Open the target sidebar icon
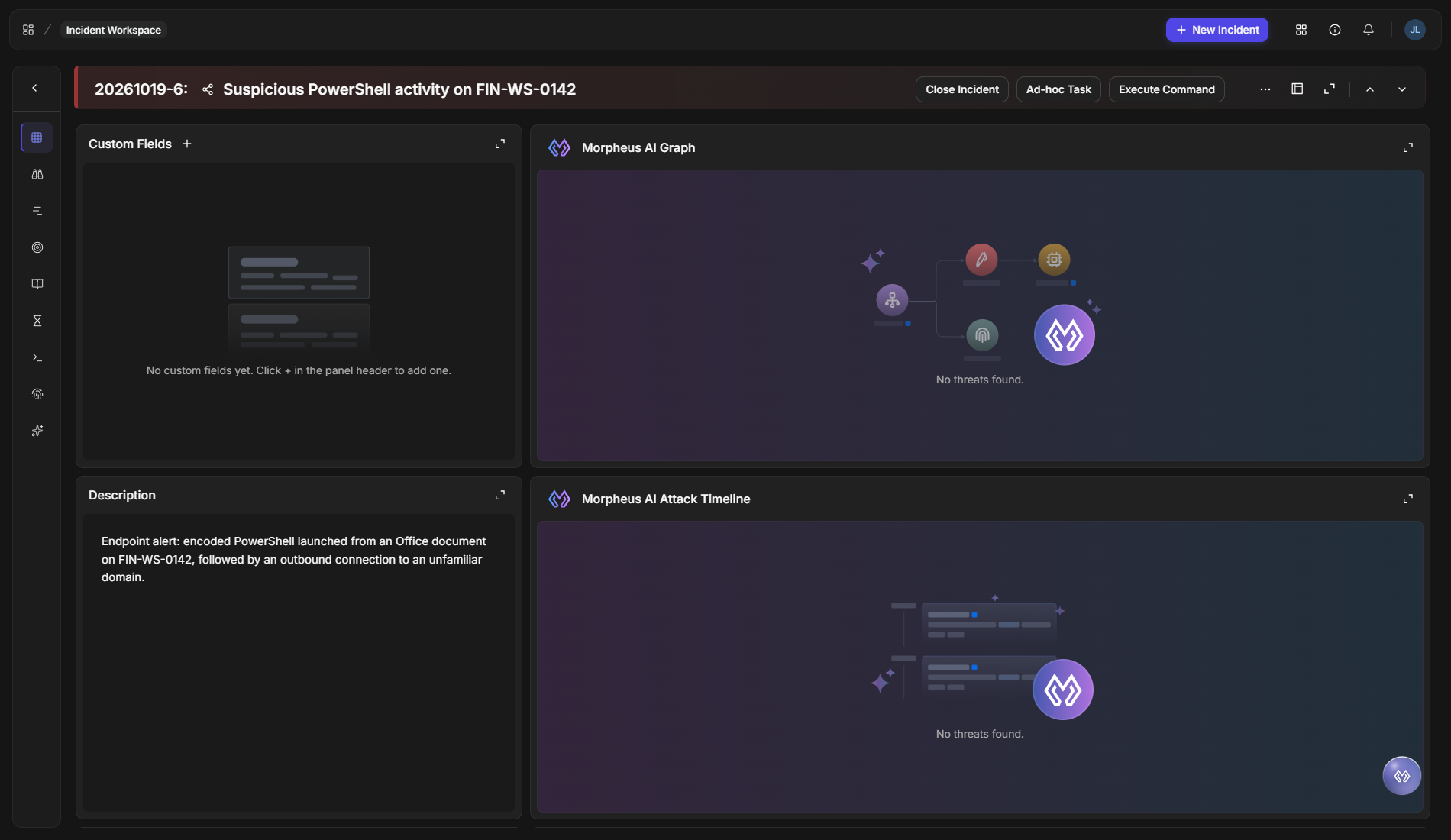Viewport: 1451px width, 840px height. tap(37, 247)
